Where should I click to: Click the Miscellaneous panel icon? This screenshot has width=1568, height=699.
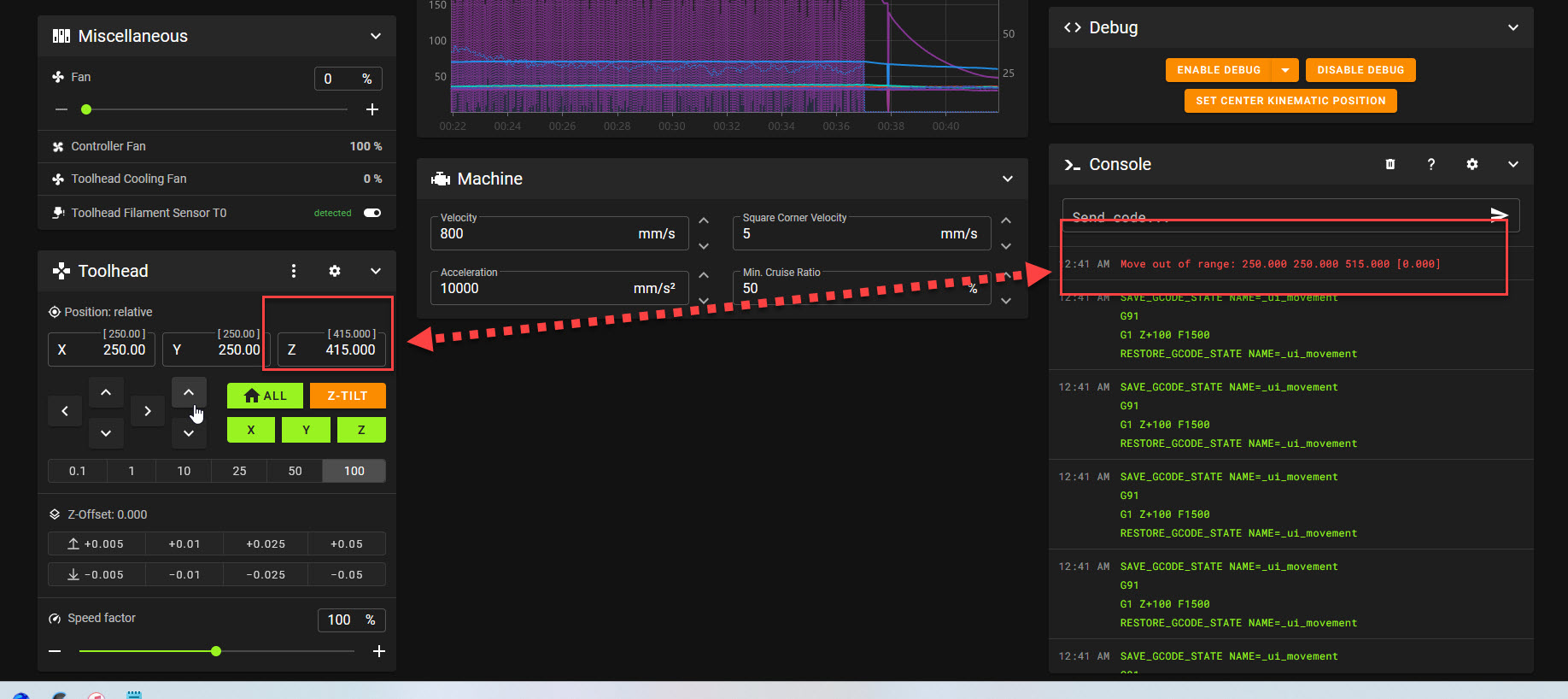pos(61,36)
